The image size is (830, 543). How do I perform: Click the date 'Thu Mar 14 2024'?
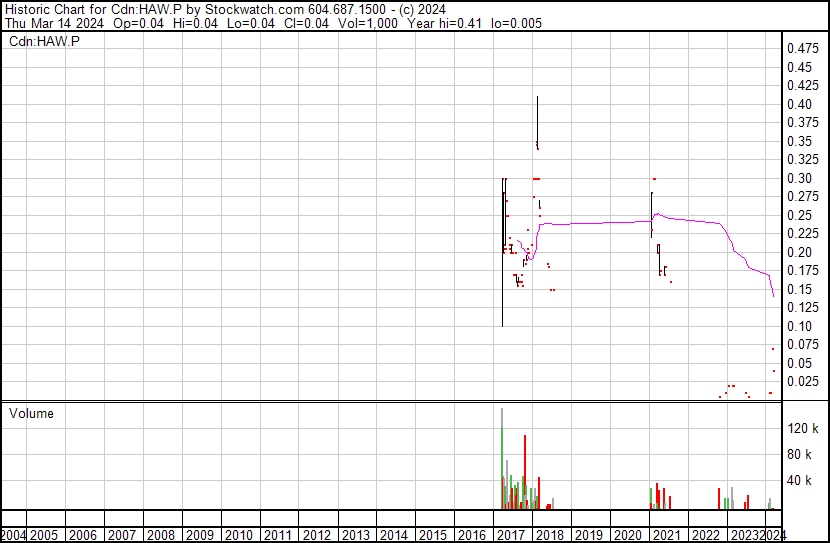pyautogui.click(x=55, y=23)
